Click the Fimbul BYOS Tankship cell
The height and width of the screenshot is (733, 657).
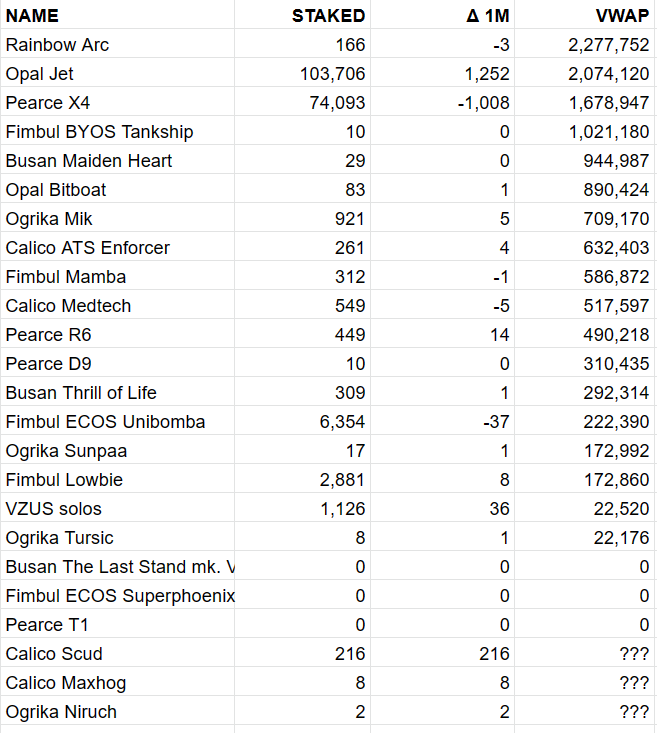99,132
